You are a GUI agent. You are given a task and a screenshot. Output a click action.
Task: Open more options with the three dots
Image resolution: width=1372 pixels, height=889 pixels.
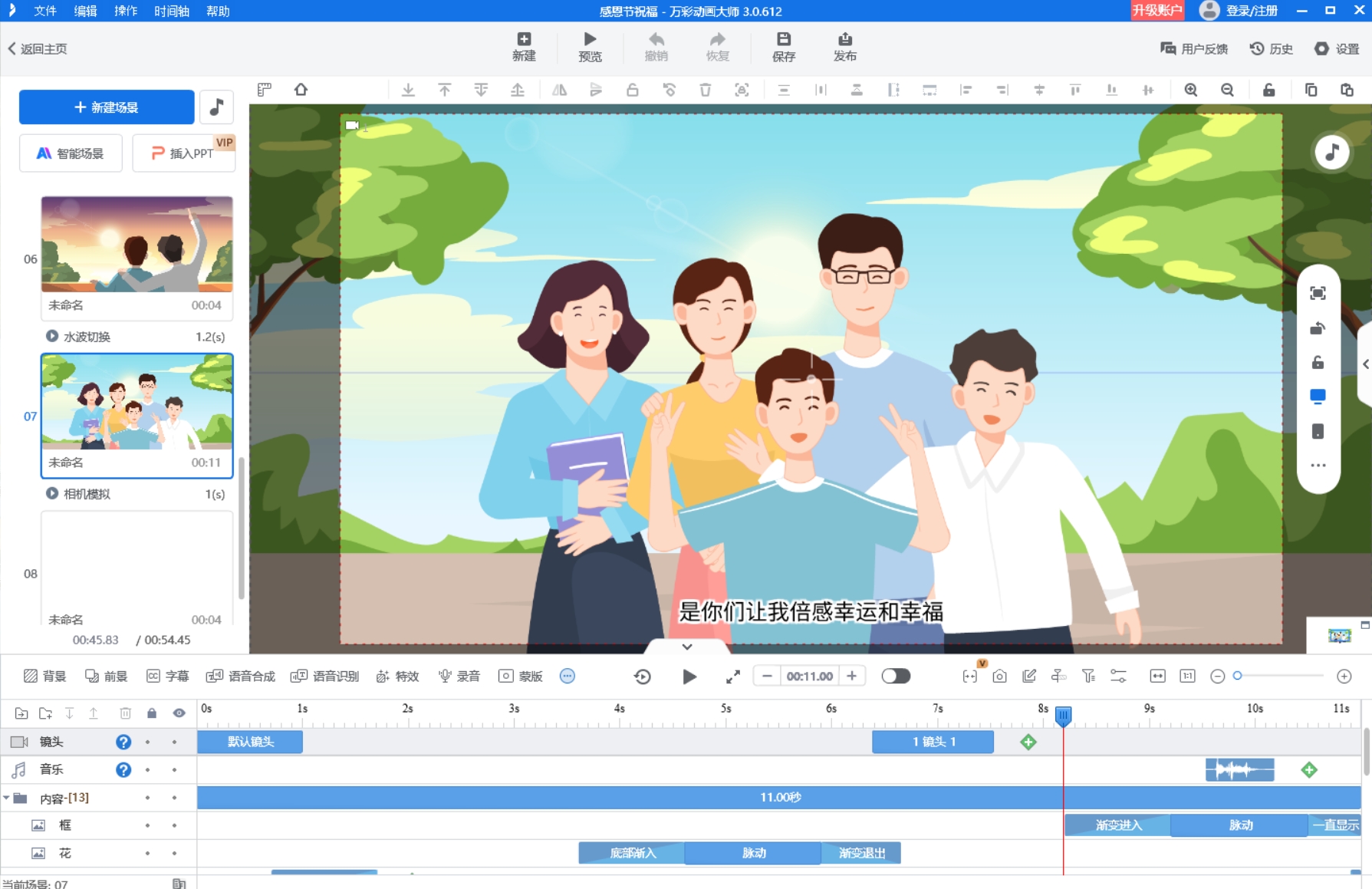[x=1318, y=466]
